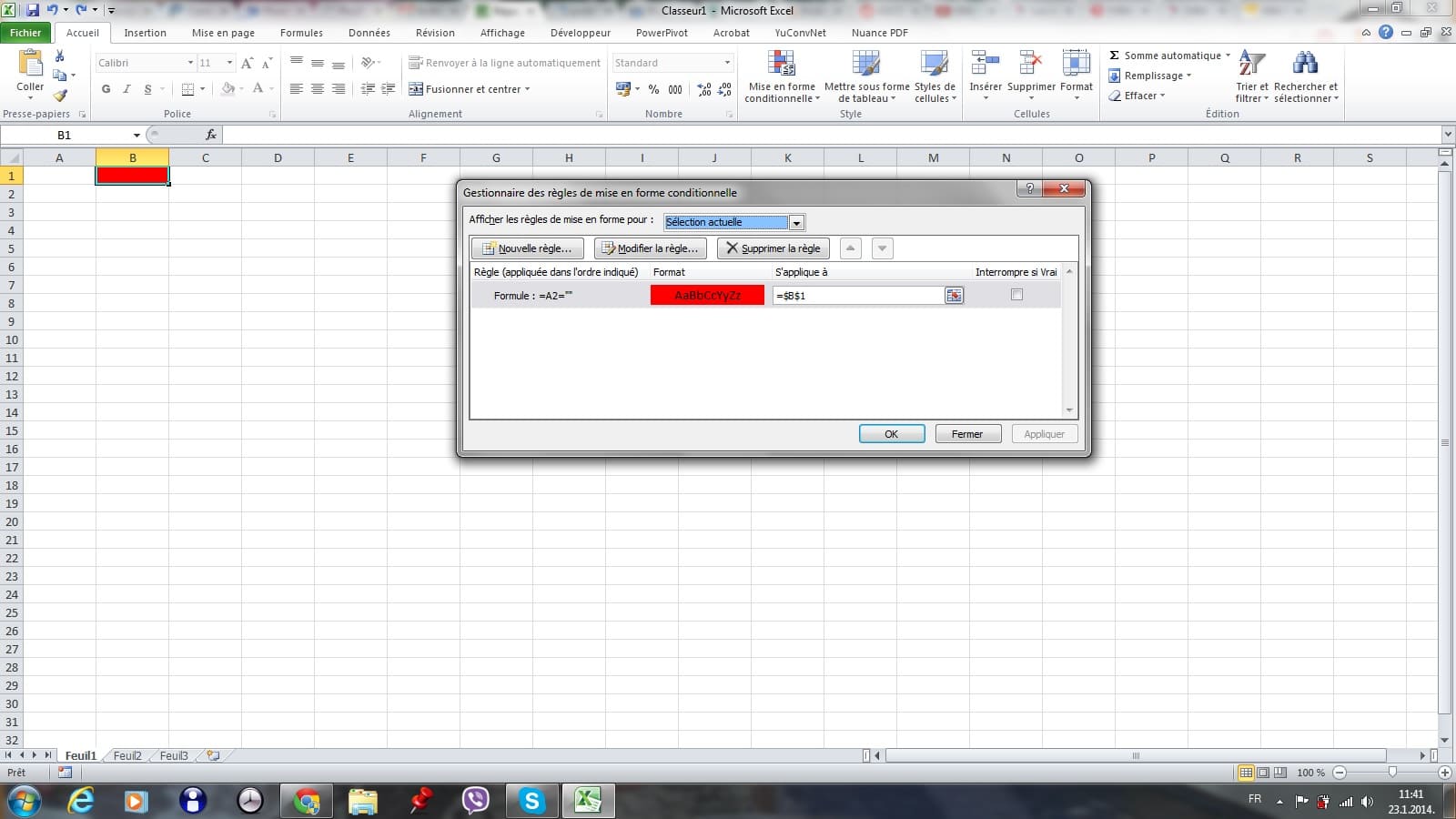Toggle italic formatting with the I button

pyautogui.click(x=126, y=89)
